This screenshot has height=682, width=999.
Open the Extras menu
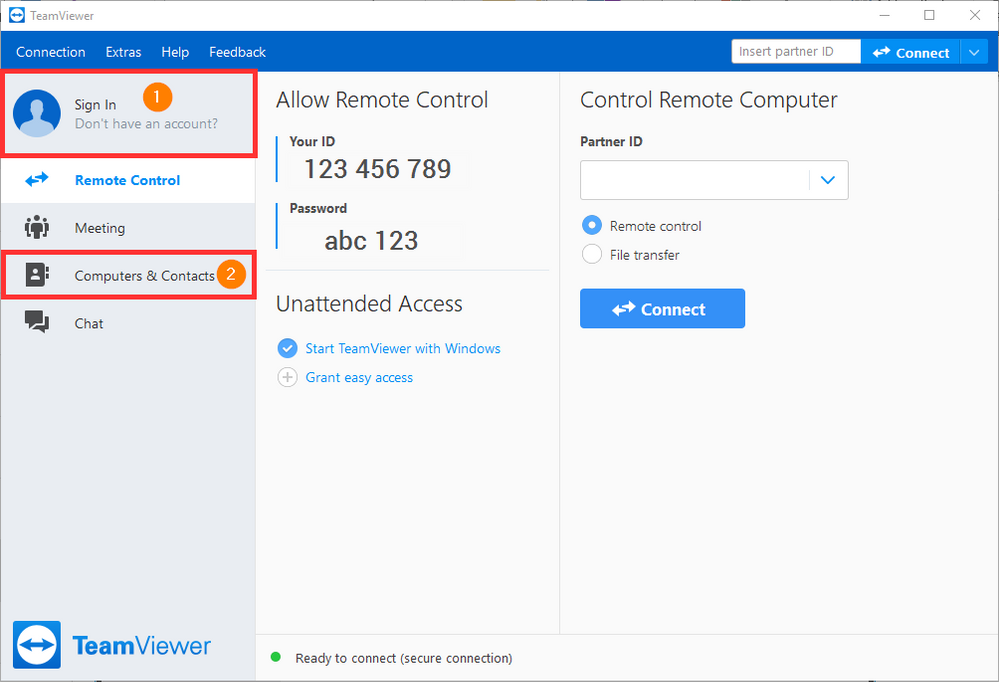124,52
